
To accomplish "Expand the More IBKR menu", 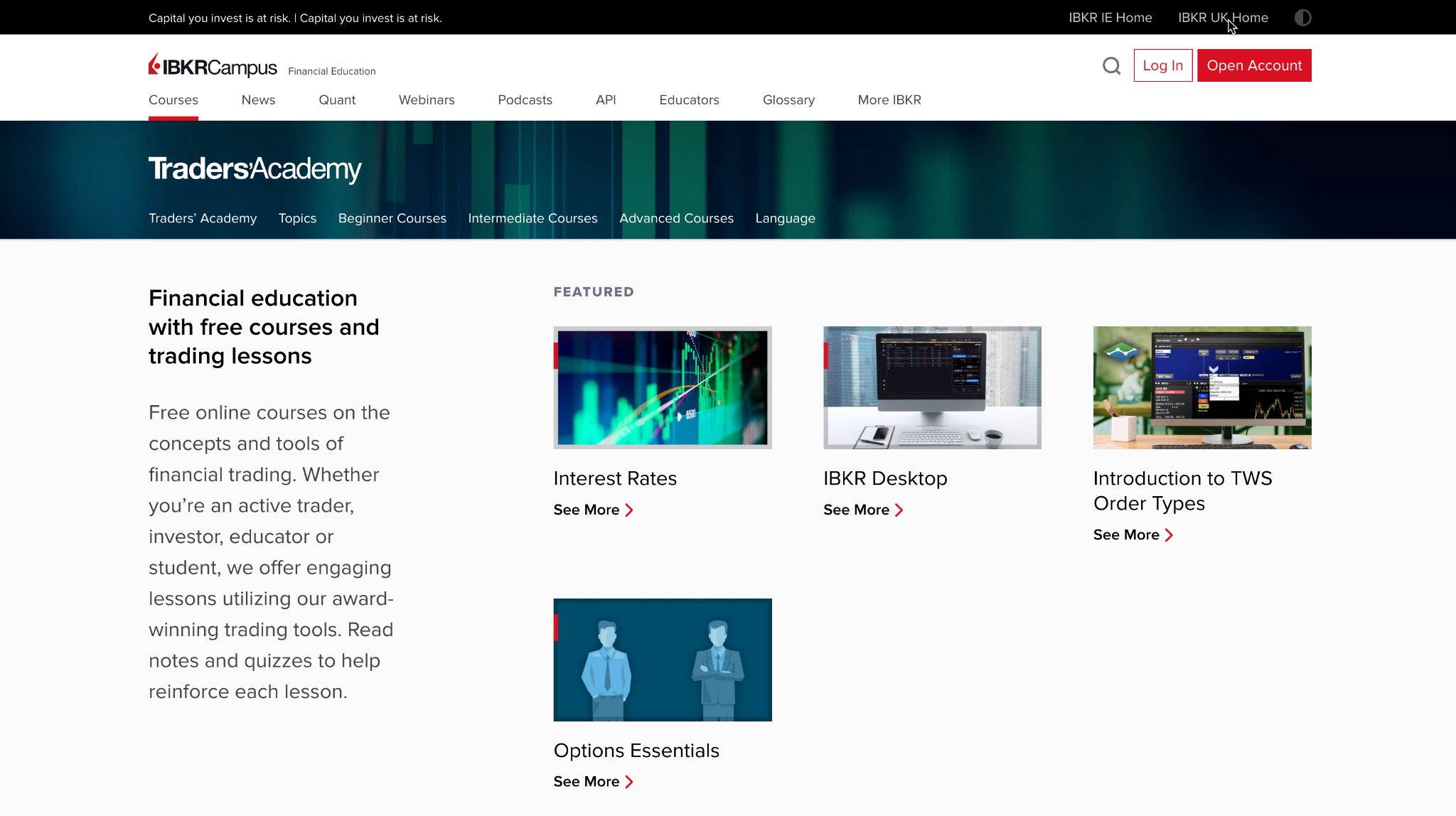I will [889, 100].
